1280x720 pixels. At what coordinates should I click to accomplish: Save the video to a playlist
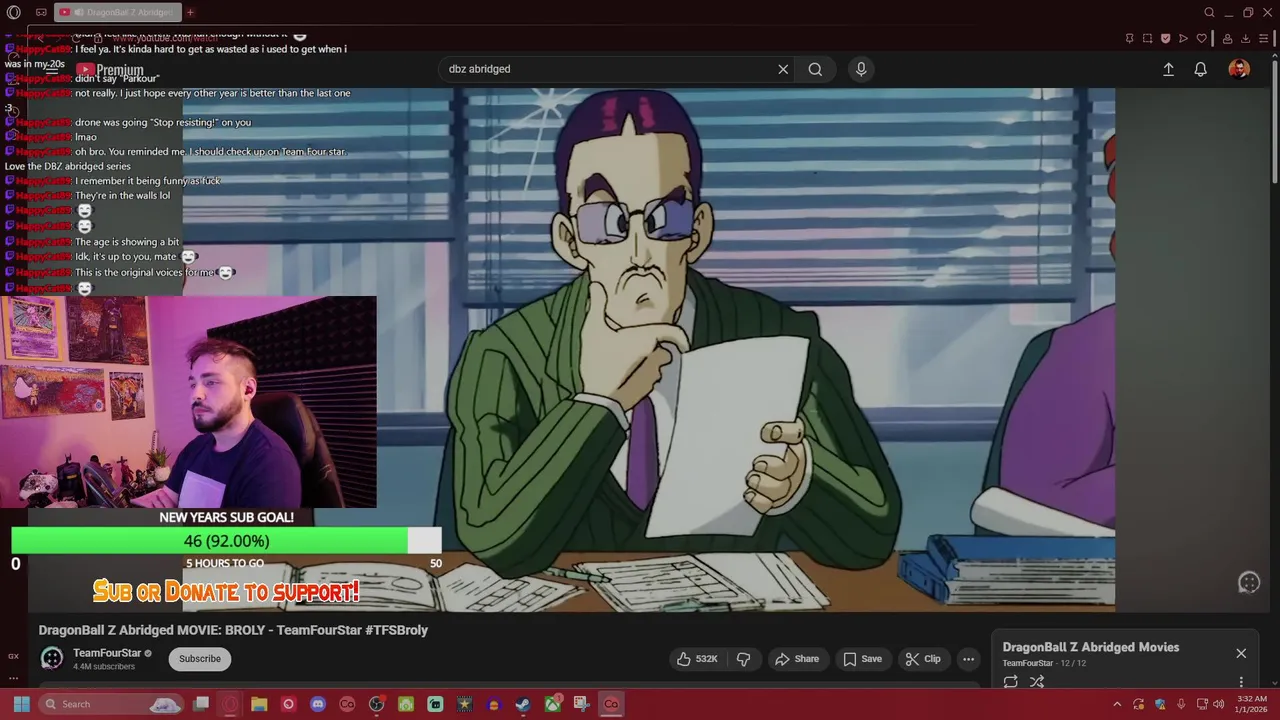pyautogui.click(x=862, y=659)
